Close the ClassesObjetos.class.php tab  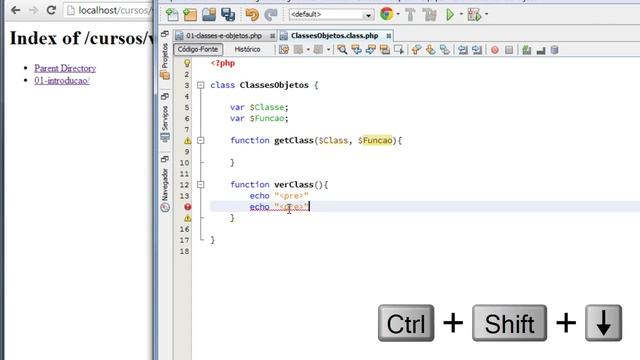click(389, 36)
